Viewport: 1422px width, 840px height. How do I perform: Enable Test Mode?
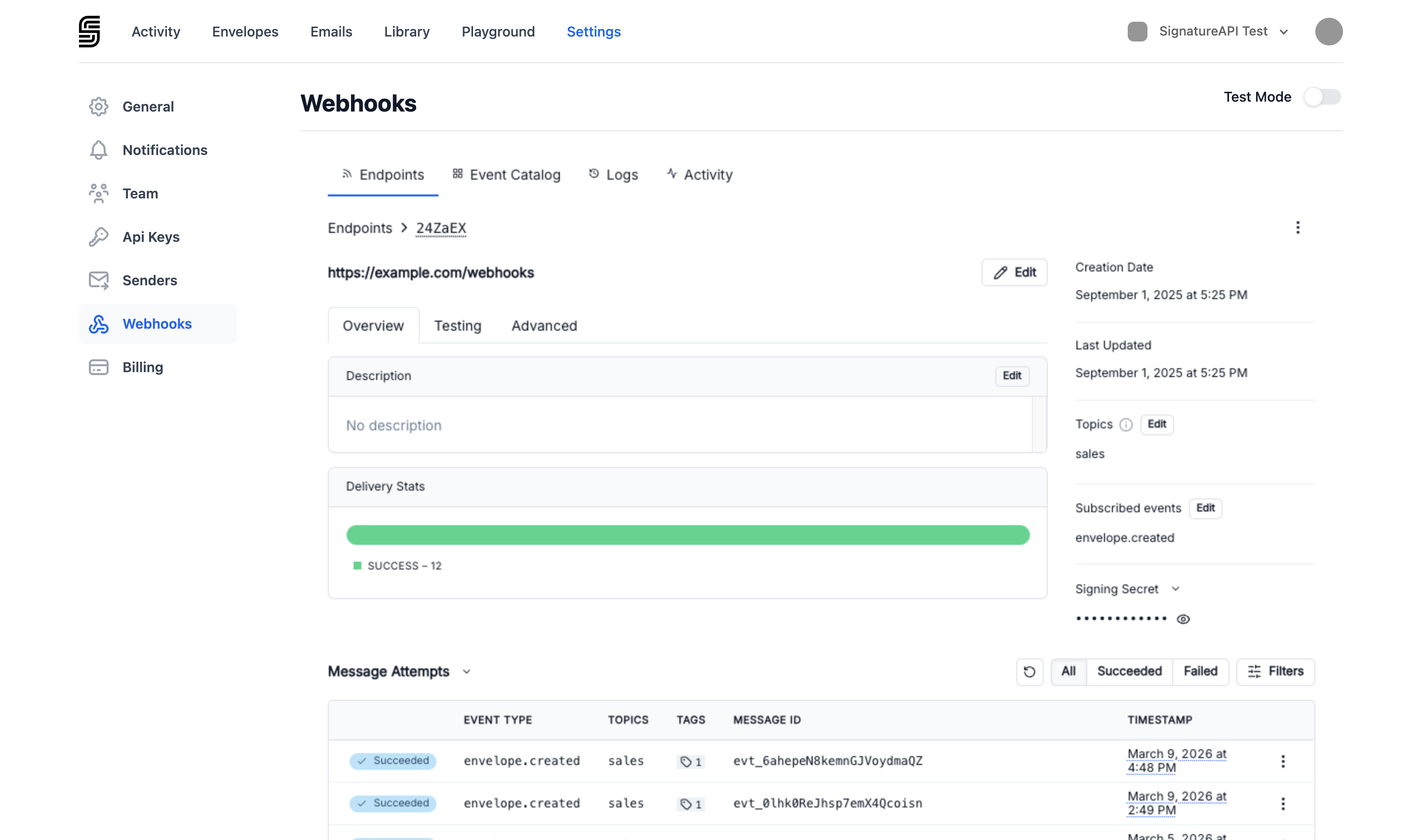[1322, 97]
